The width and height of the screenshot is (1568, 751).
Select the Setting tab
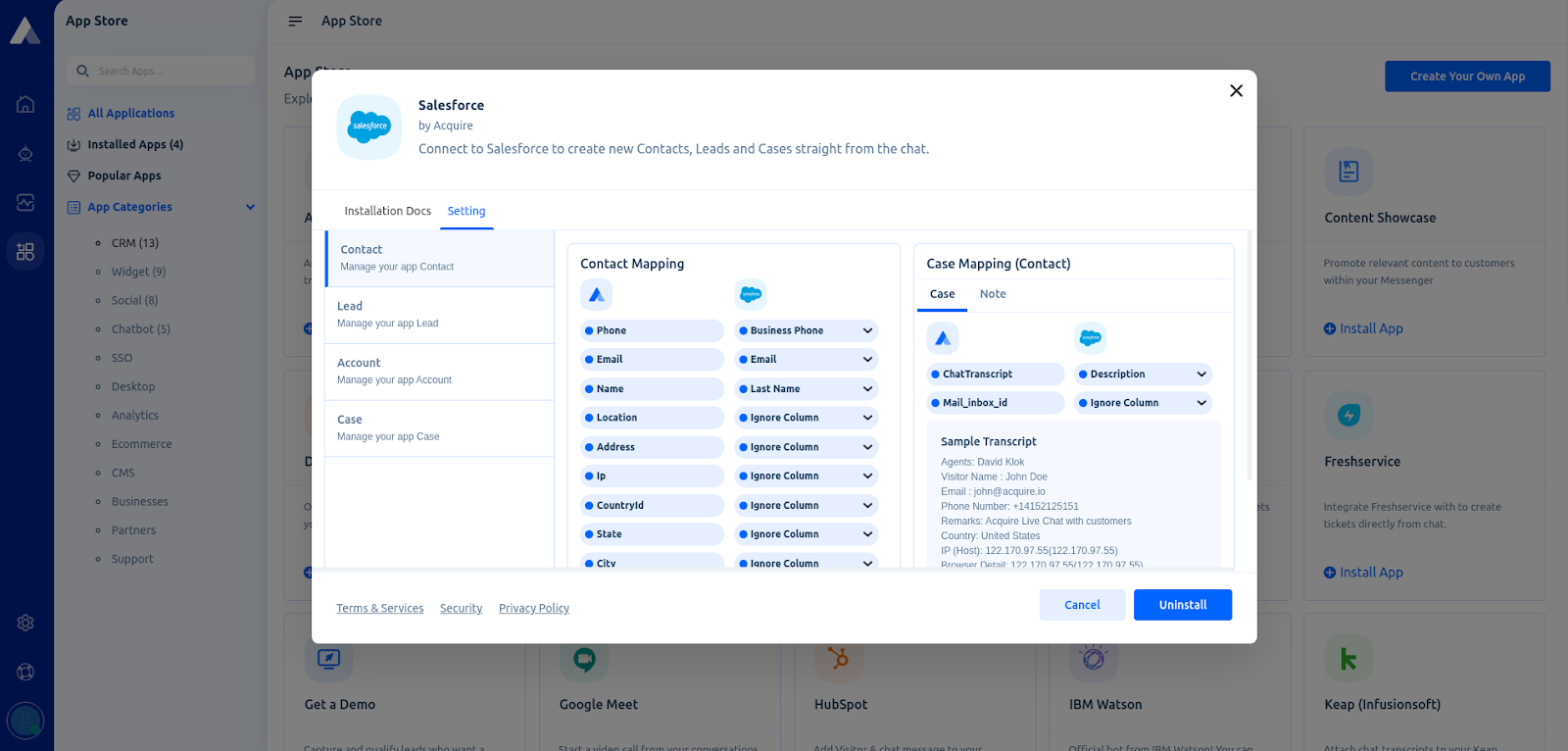click(466, 211)
